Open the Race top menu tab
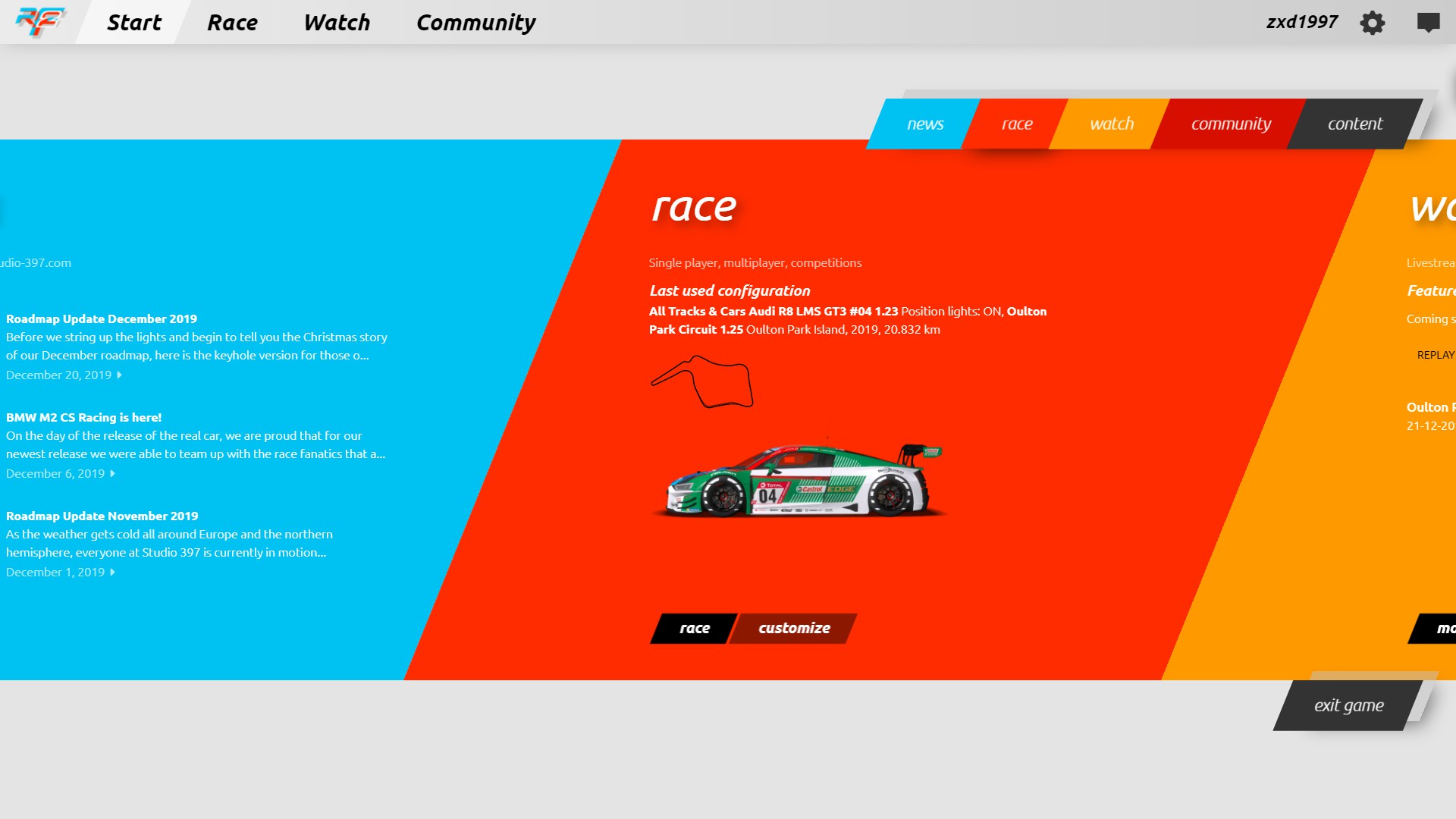 (232, 22)
